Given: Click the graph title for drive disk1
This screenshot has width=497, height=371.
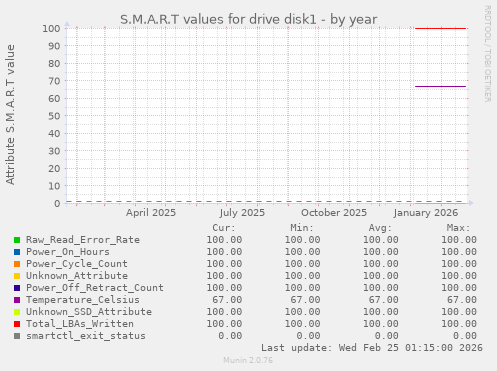Looking at the screenshot, I should coord(249,20).
